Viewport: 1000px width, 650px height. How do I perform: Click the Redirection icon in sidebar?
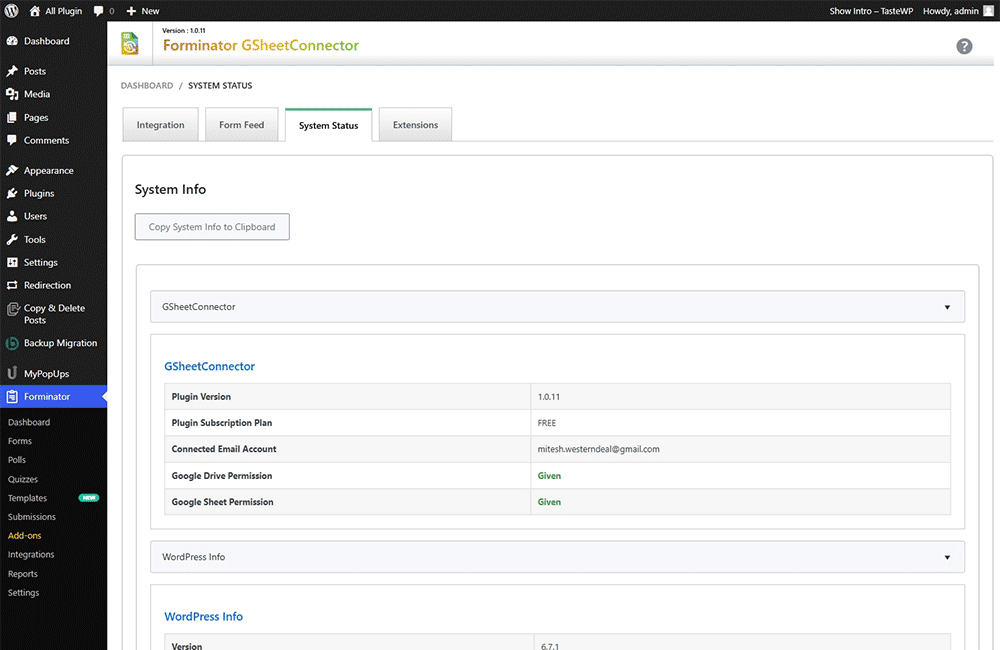tap(12, 285)
